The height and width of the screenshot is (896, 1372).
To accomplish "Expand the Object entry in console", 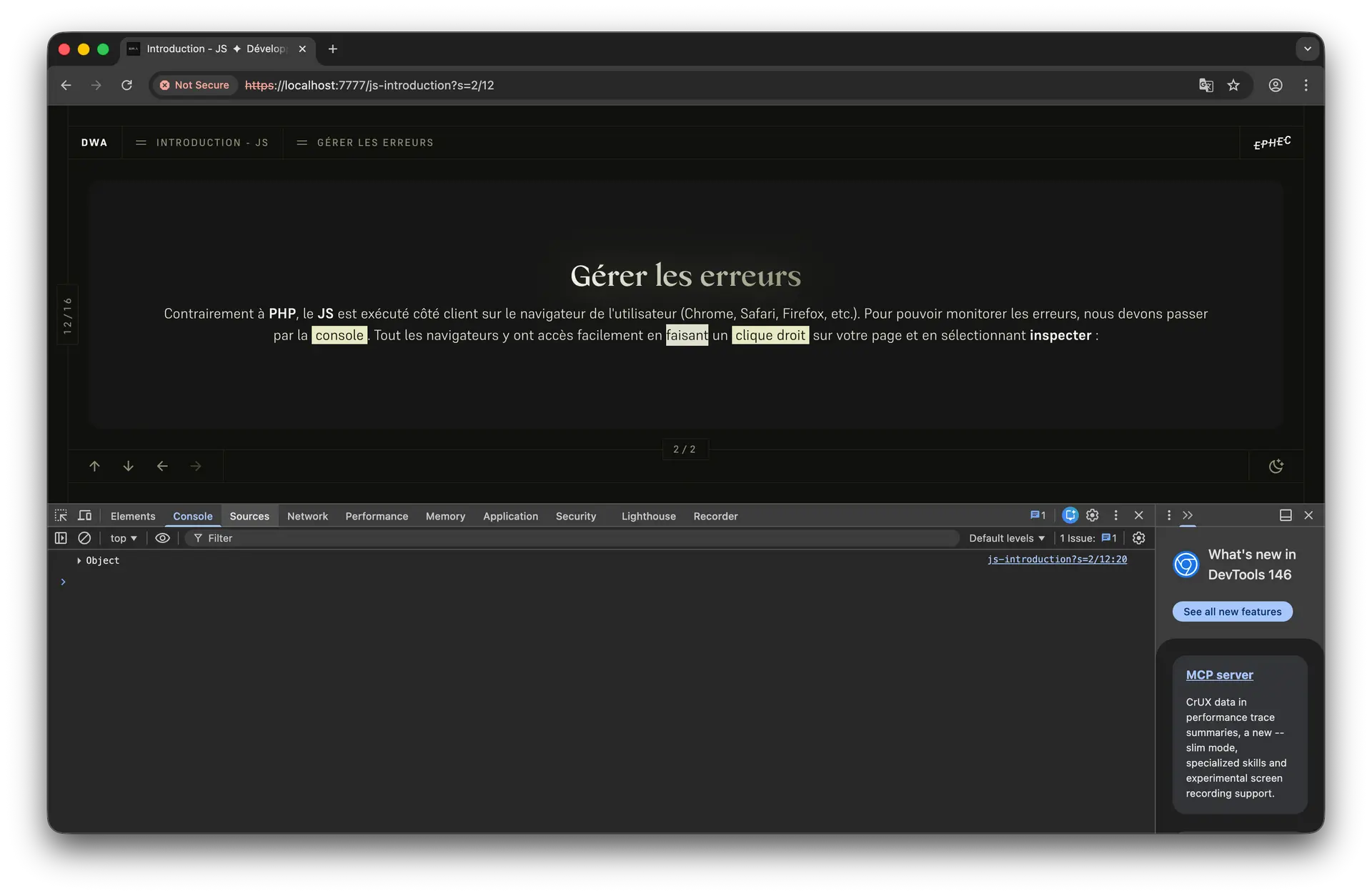I will (79, 561).
